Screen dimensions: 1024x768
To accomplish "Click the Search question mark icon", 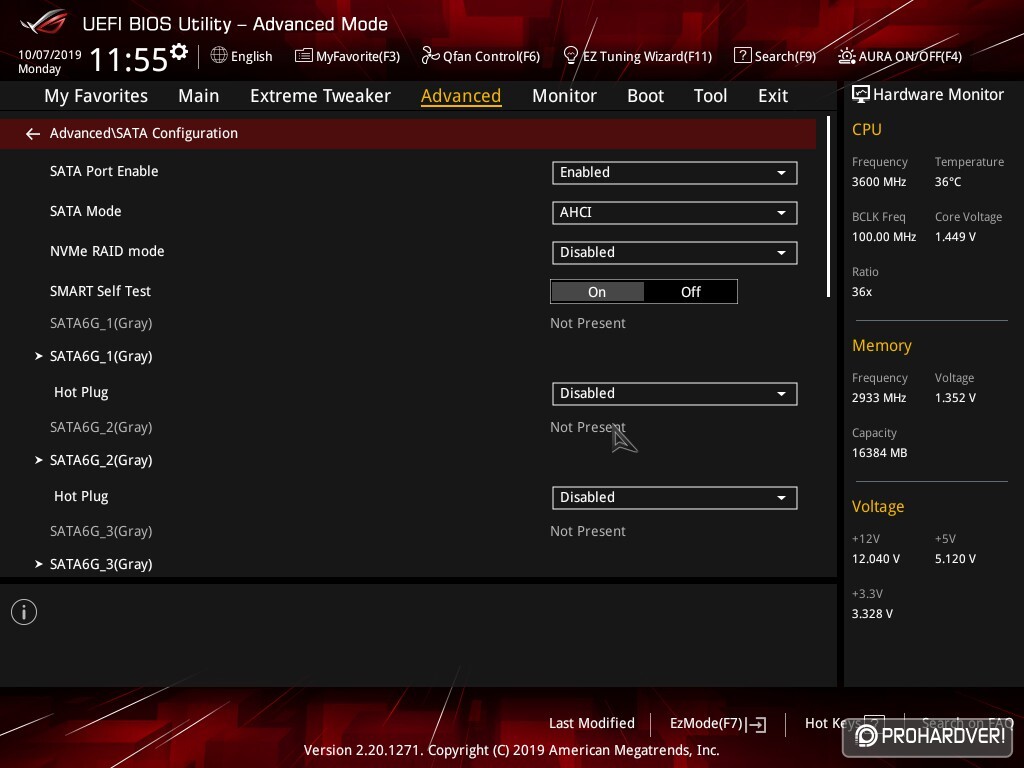I will [x=743, y=56].
